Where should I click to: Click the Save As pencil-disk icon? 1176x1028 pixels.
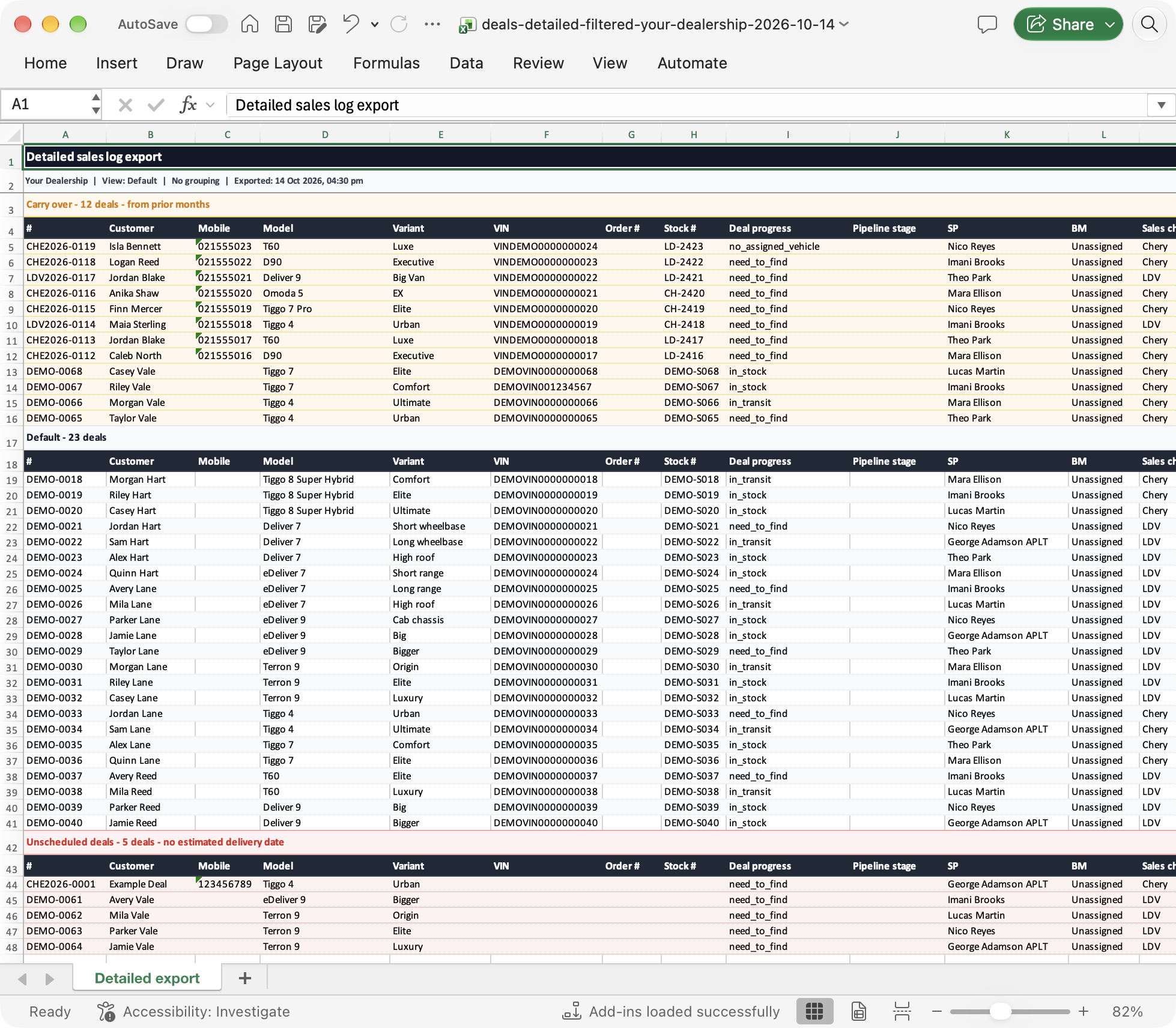click(x=317, y=24)
